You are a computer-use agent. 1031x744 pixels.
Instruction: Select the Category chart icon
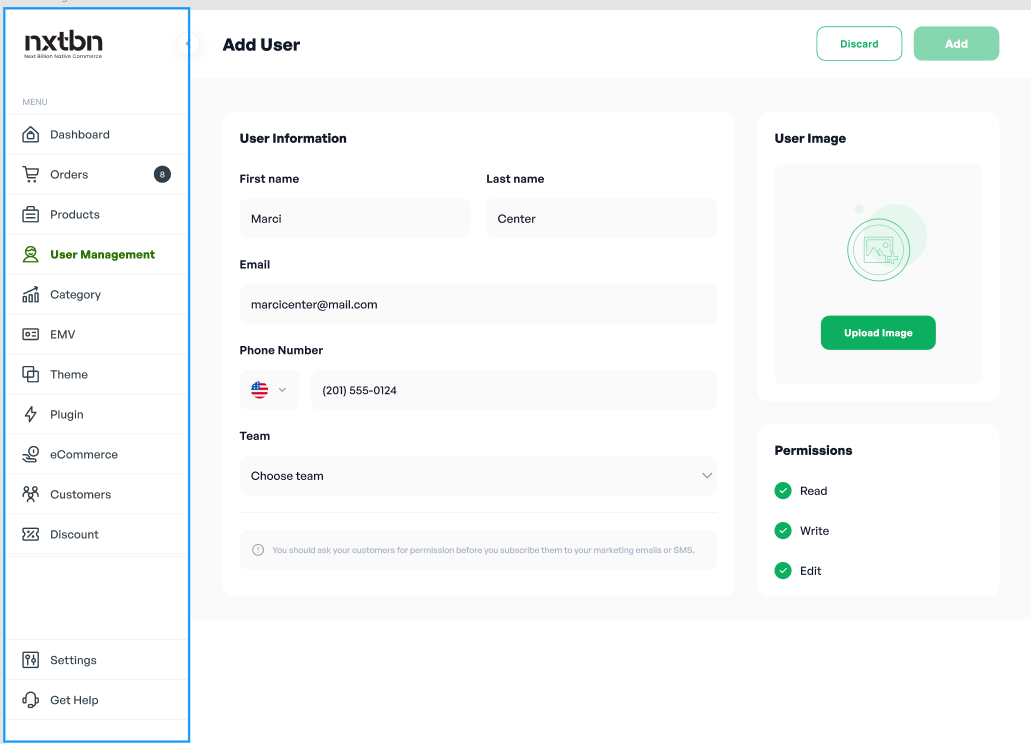tap(31, 295)
